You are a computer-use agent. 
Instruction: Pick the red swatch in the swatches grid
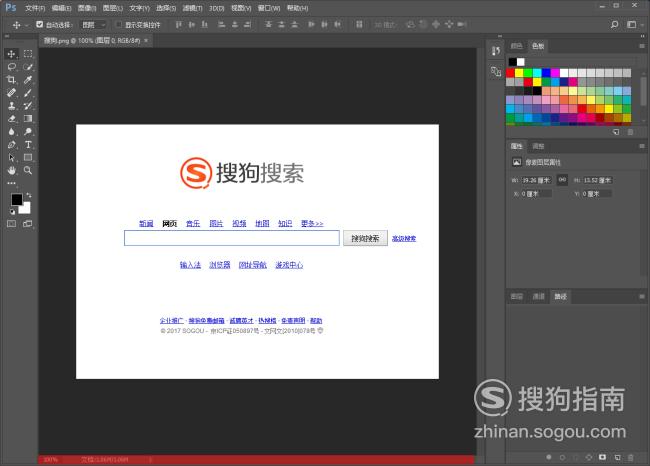[510, 73]
